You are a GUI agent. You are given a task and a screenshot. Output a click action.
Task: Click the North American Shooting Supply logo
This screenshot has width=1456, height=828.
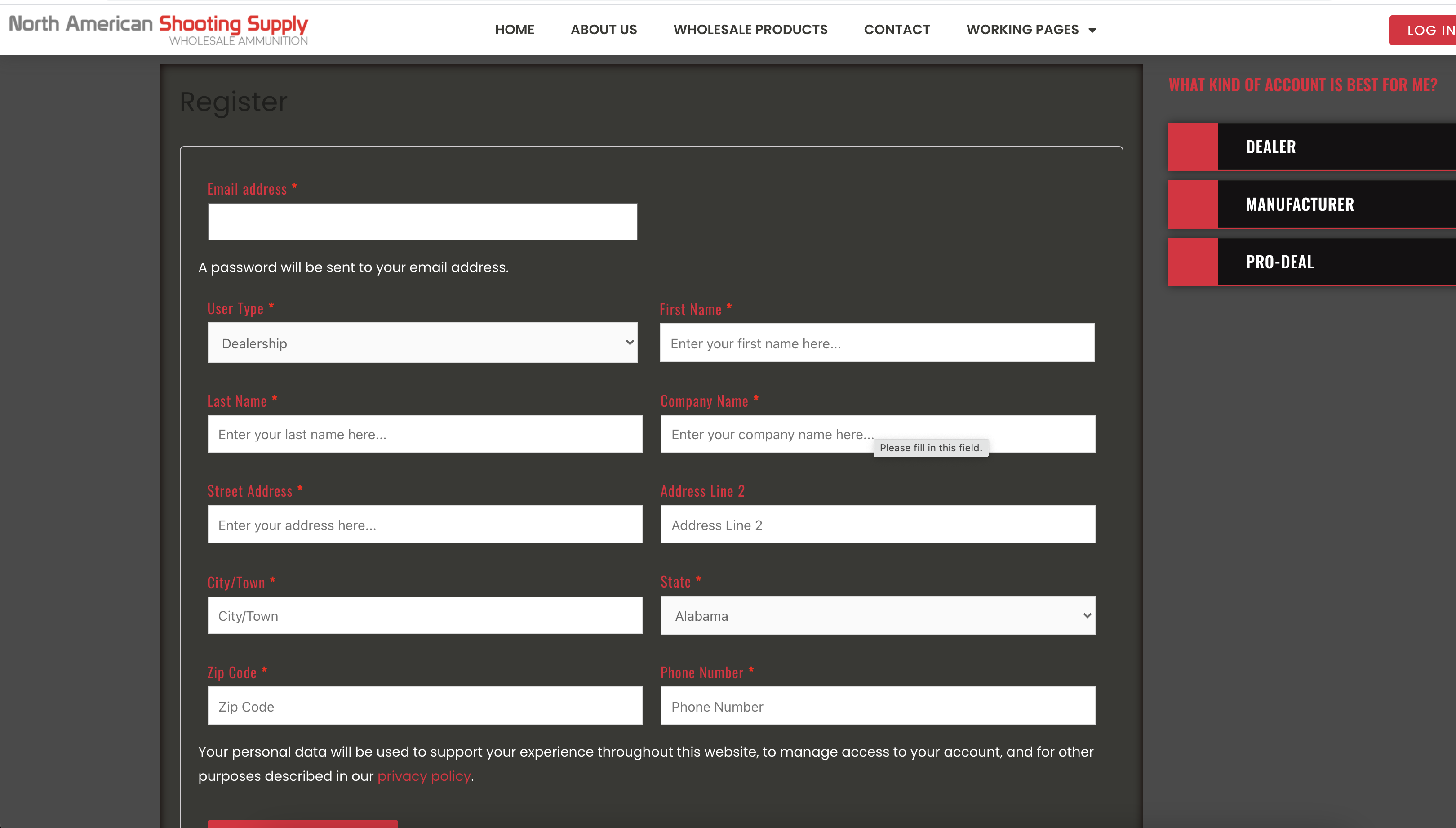coord(159,30)
